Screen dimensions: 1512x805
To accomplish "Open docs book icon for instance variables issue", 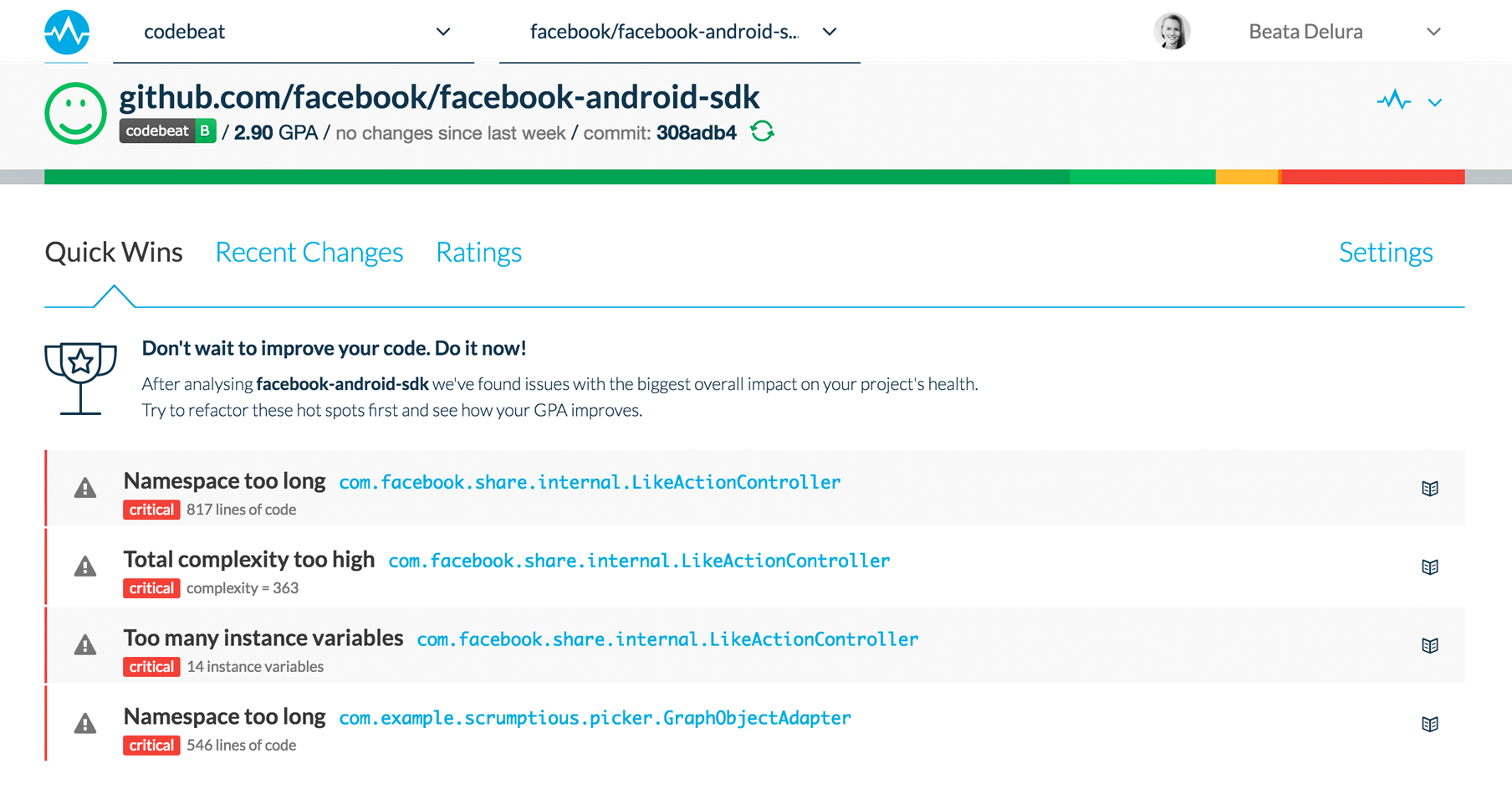I will point(1430,645).
